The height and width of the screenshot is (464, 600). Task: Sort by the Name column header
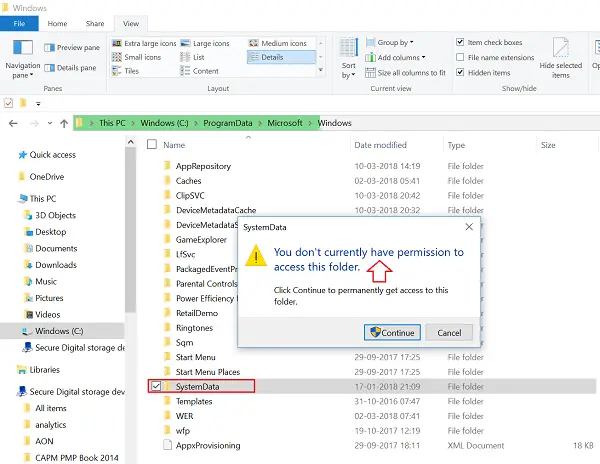[174, 145]
